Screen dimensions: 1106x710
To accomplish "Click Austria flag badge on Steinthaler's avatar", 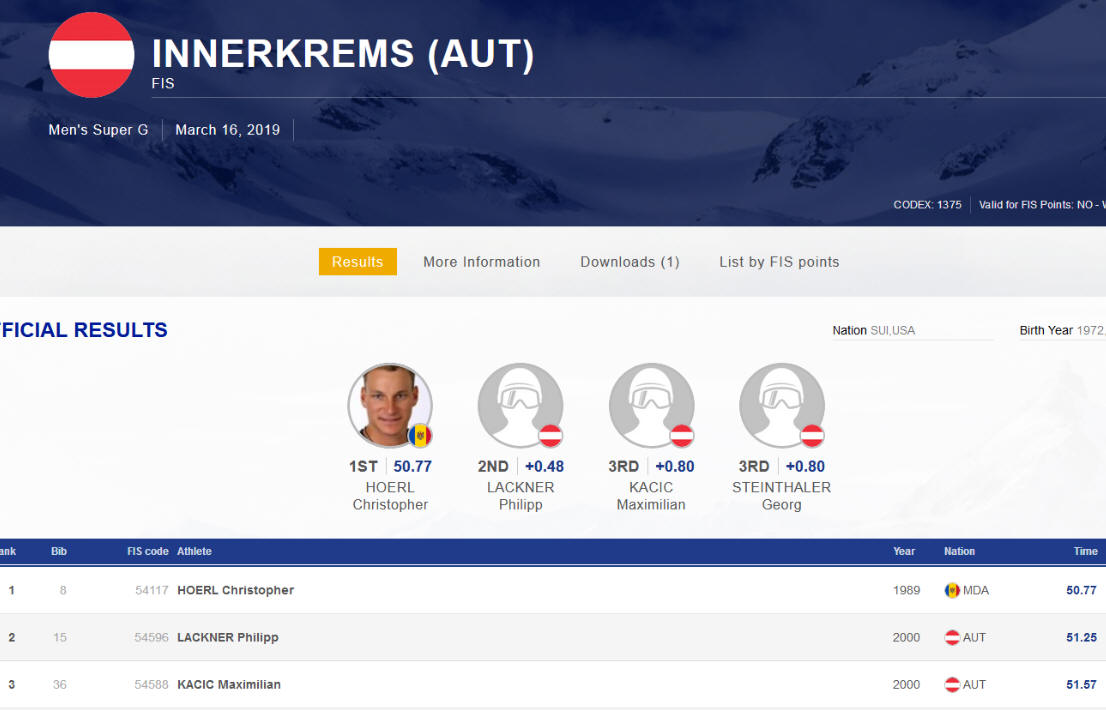I will [x=812, y=436].
